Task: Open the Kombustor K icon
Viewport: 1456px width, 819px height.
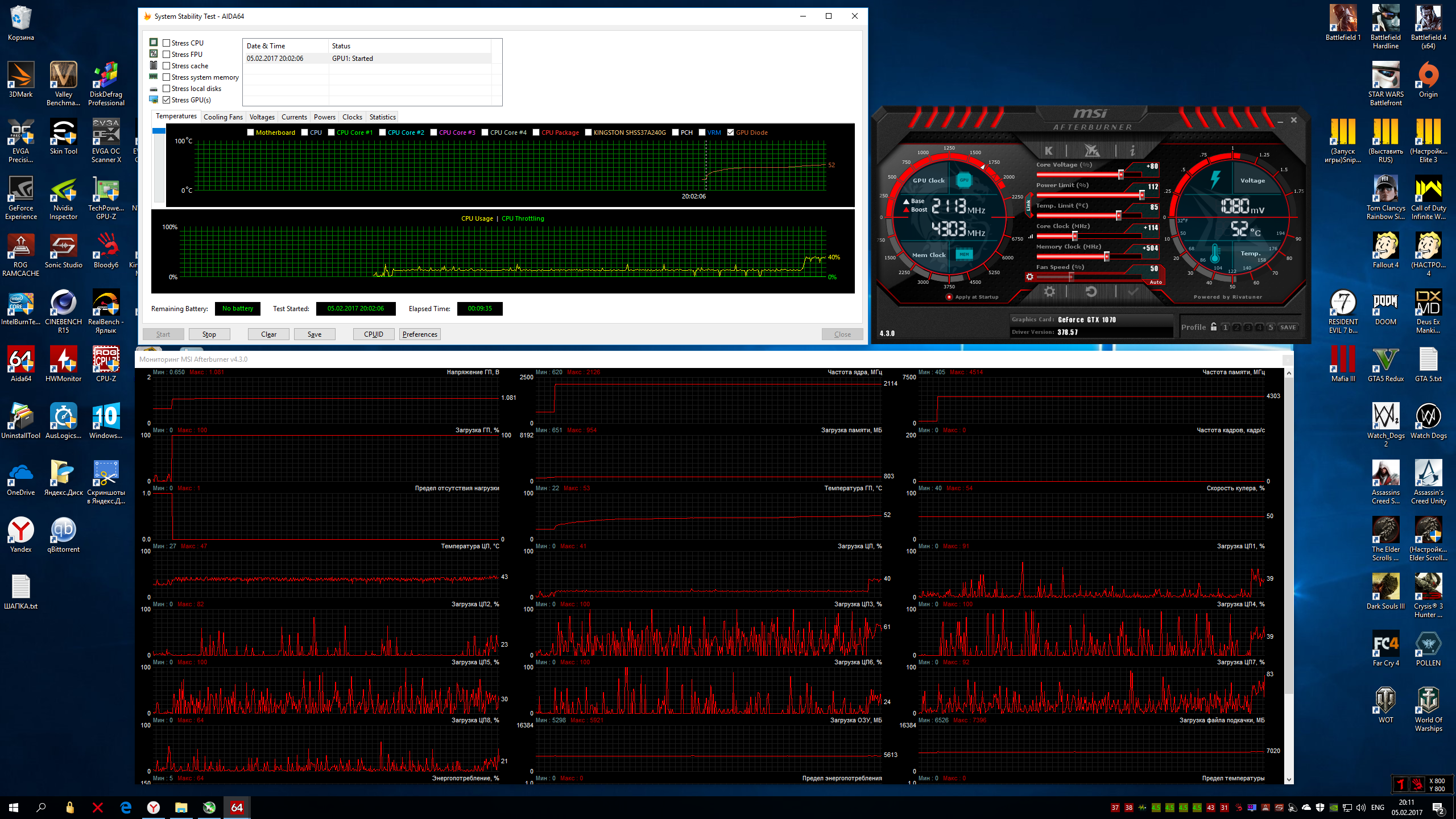Action: [1049, 151]
